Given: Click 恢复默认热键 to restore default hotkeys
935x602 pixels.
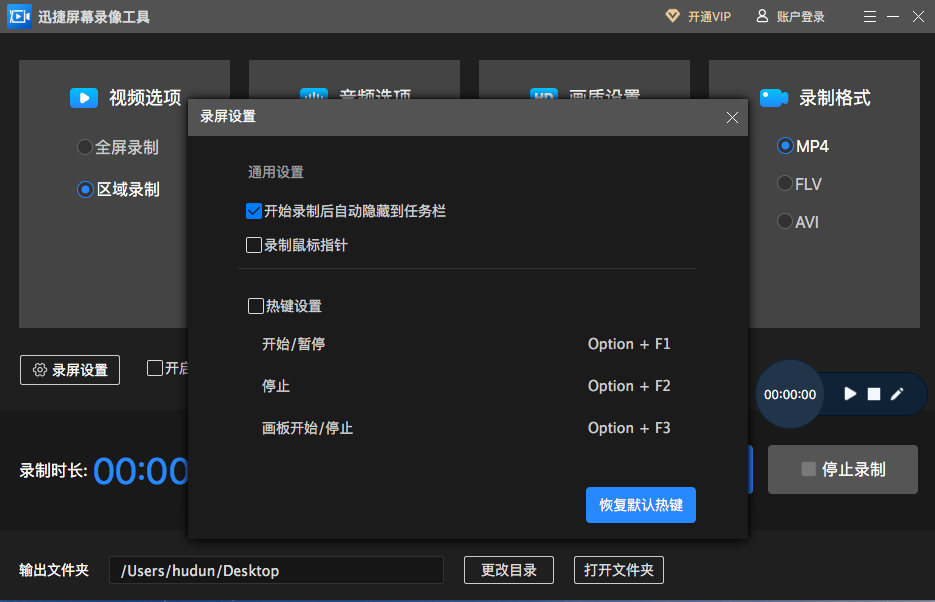Looking at the screenshot, I should (x=640, y=505).
